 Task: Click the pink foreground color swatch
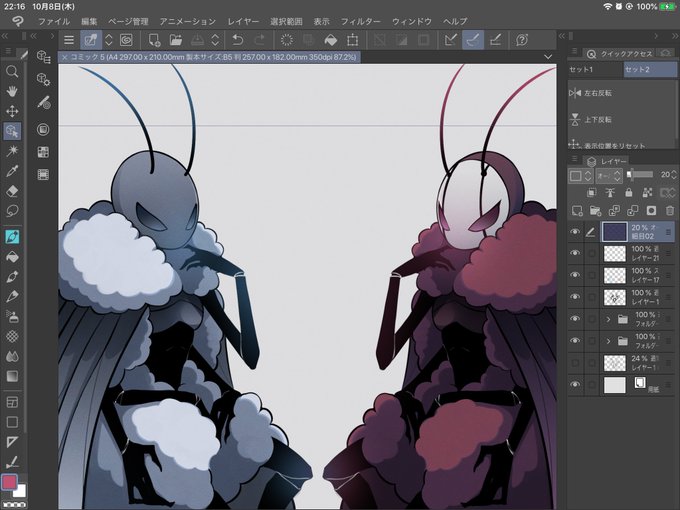[x=9, y=482]
